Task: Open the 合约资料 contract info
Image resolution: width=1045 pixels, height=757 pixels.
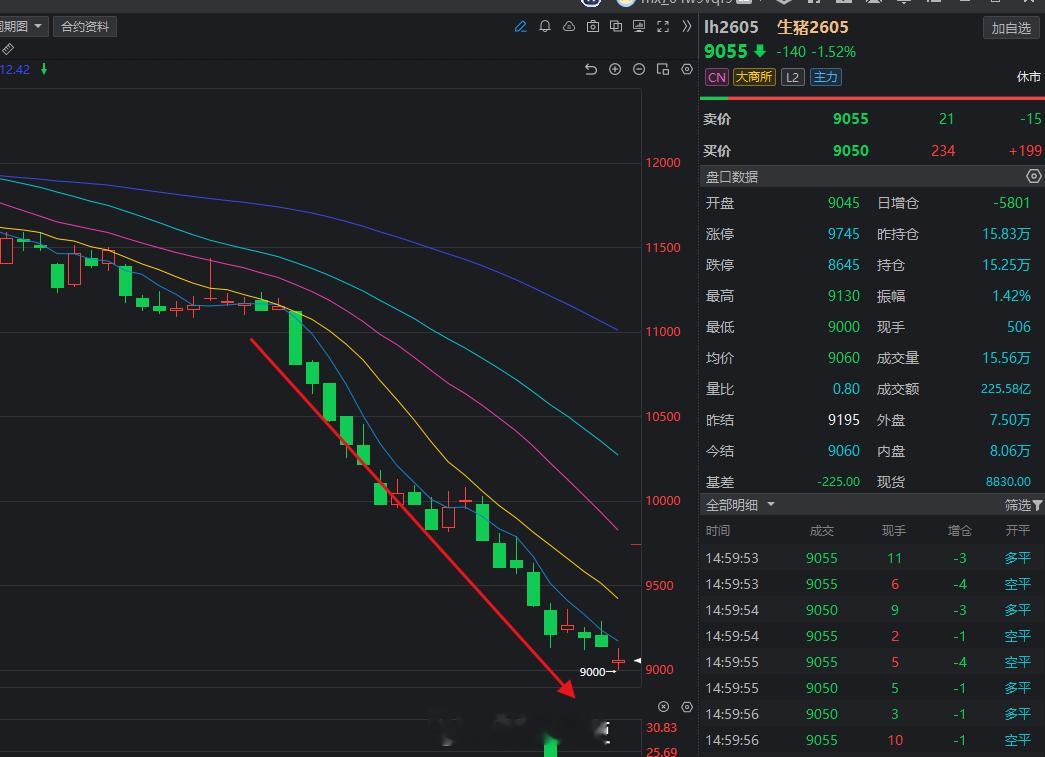Action: click(x=85, y=27)
